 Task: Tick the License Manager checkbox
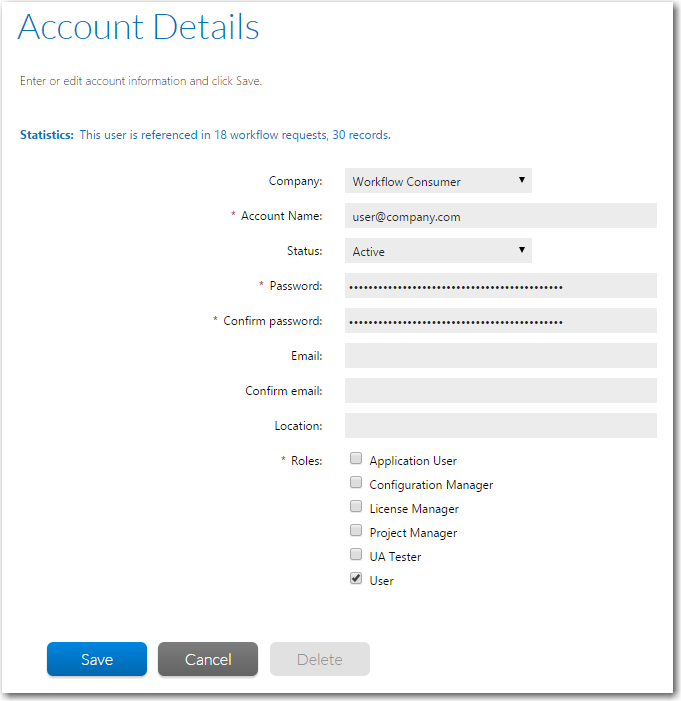click(x=356, y=507)
